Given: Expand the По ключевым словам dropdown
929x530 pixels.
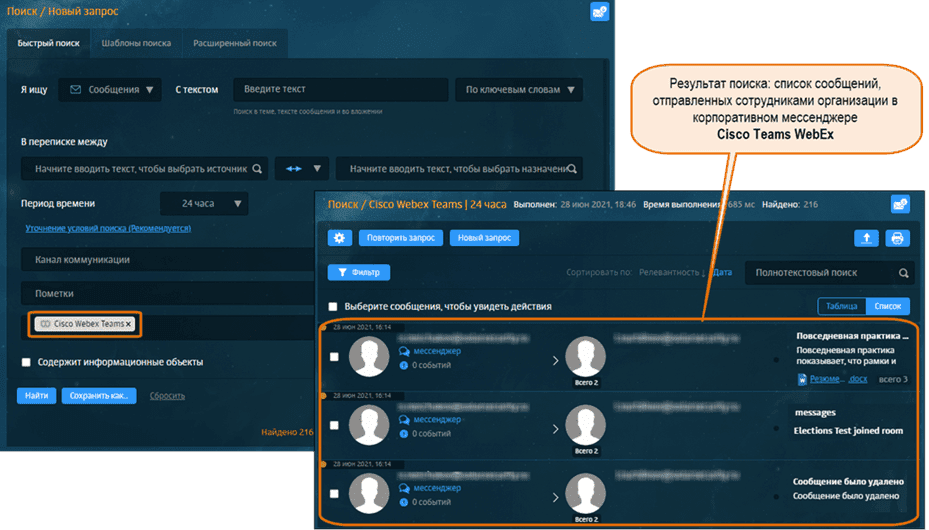Looking at the screenshot, I should click(x=518, y=90).
